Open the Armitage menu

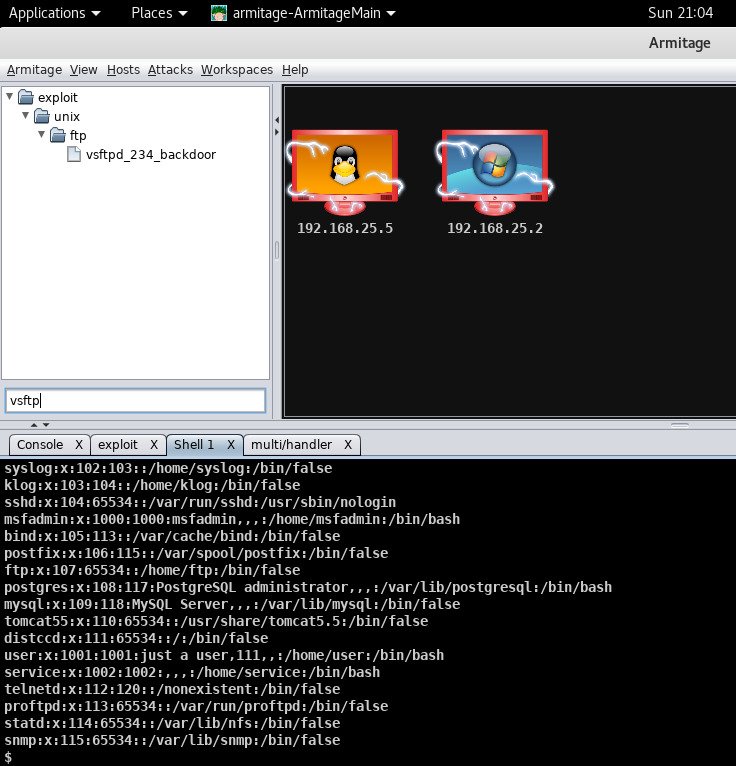34,70
